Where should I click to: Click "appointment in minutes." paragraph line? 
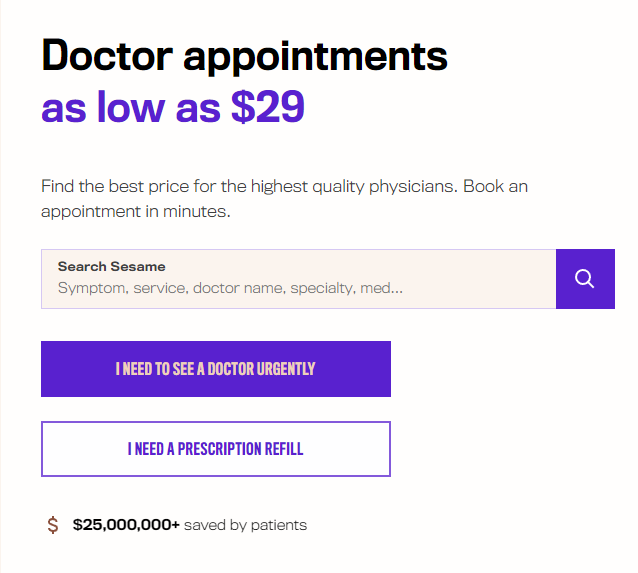pyautogui.click(x=136, y=212)
